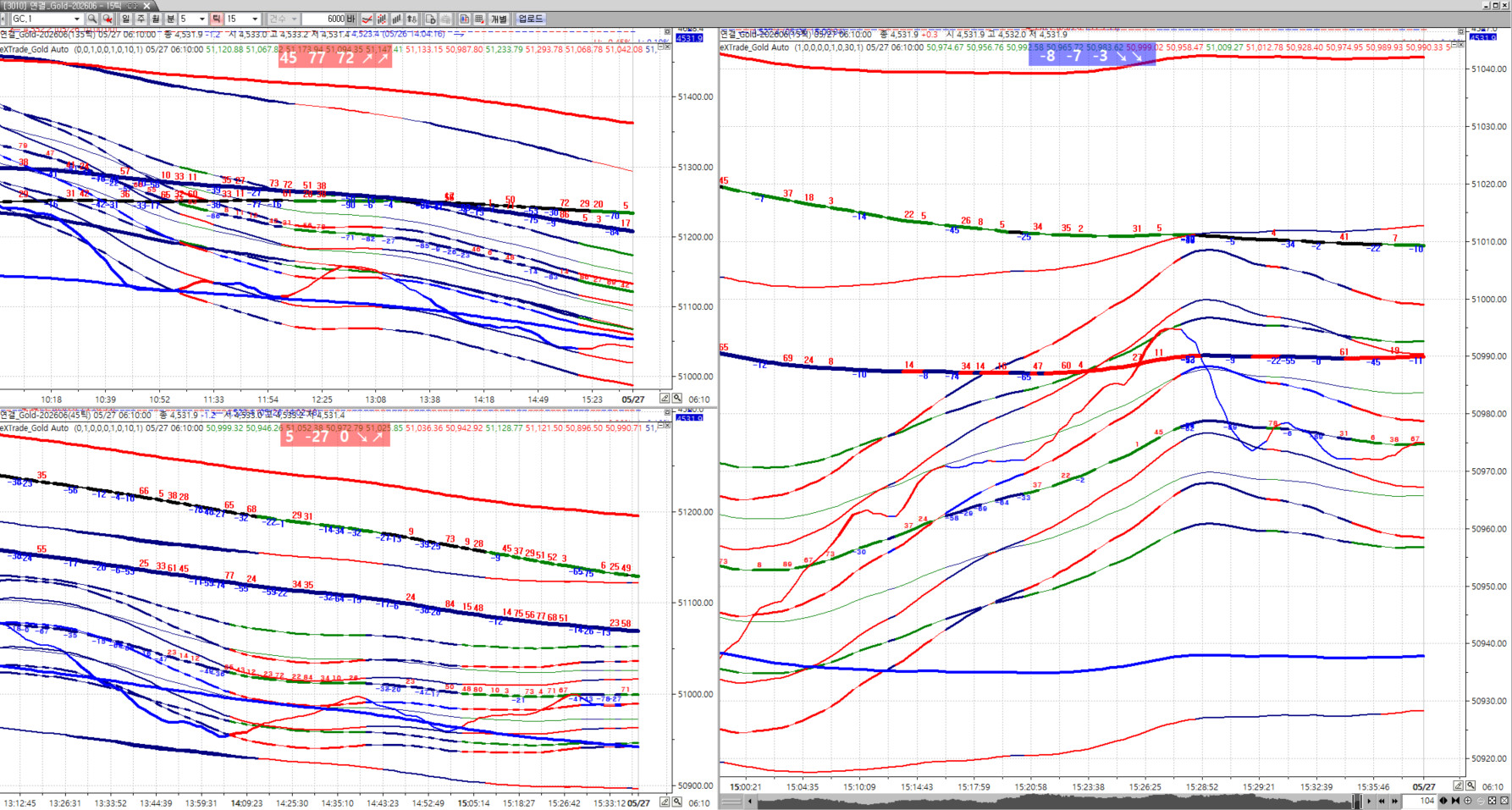Click the crossed-box reset icon bottom right
This screenshot has height=810, width=1512.
pyautogui.click(x=1504, y=801)
